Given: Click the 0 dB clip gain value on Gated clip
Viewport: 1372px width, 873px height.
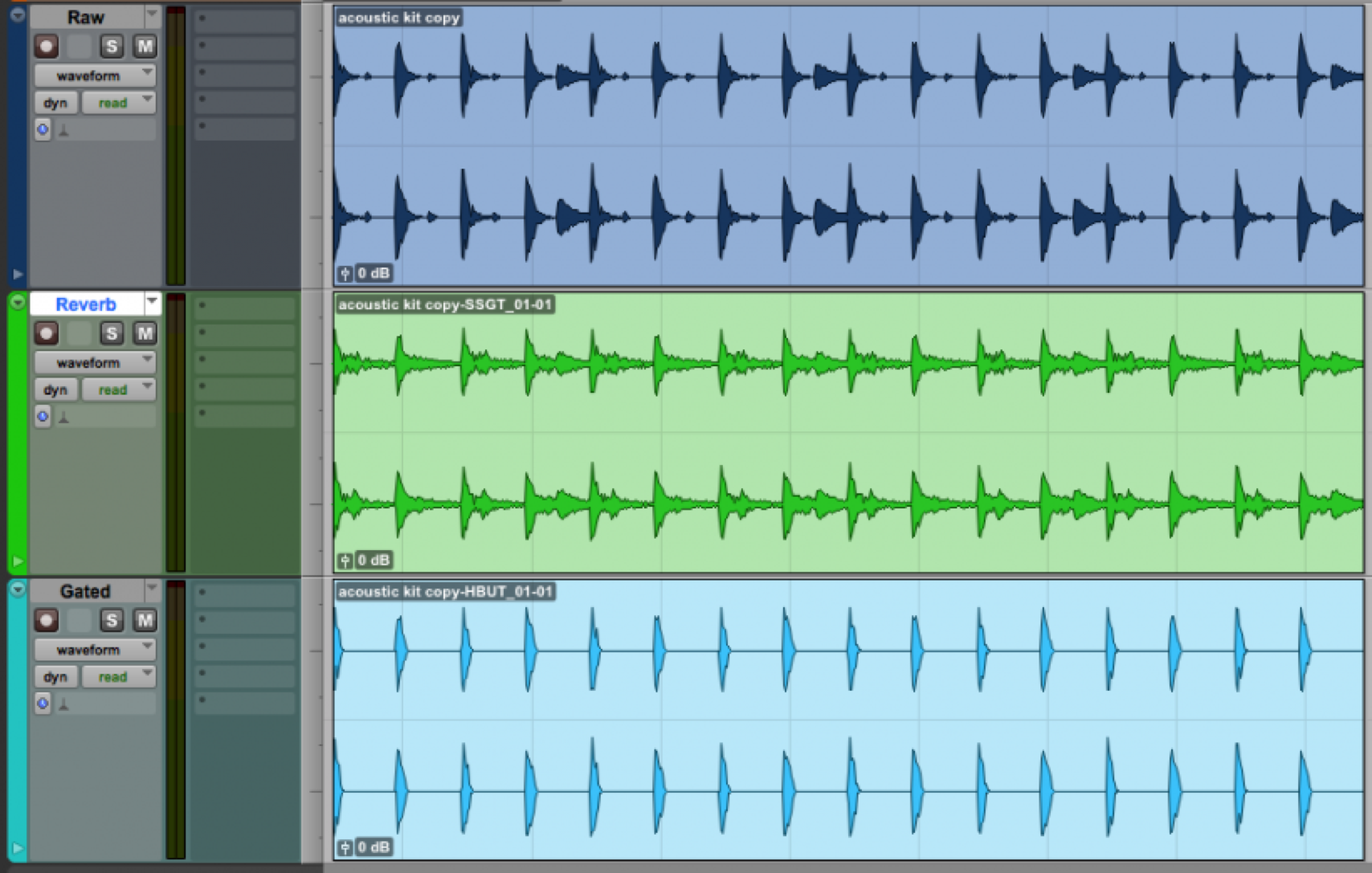Looking at the screenshot, I should pos(374,846).
